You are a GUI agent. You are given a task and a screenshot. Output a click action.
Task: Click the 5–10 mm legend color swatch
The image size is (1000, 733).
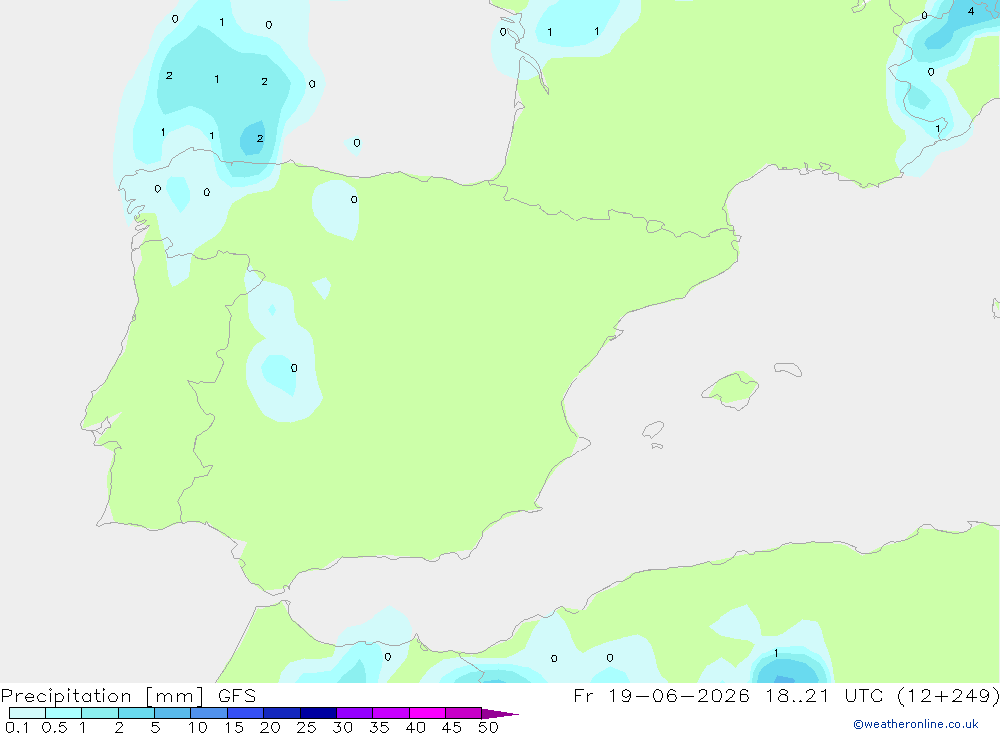[x=172, y=713]
